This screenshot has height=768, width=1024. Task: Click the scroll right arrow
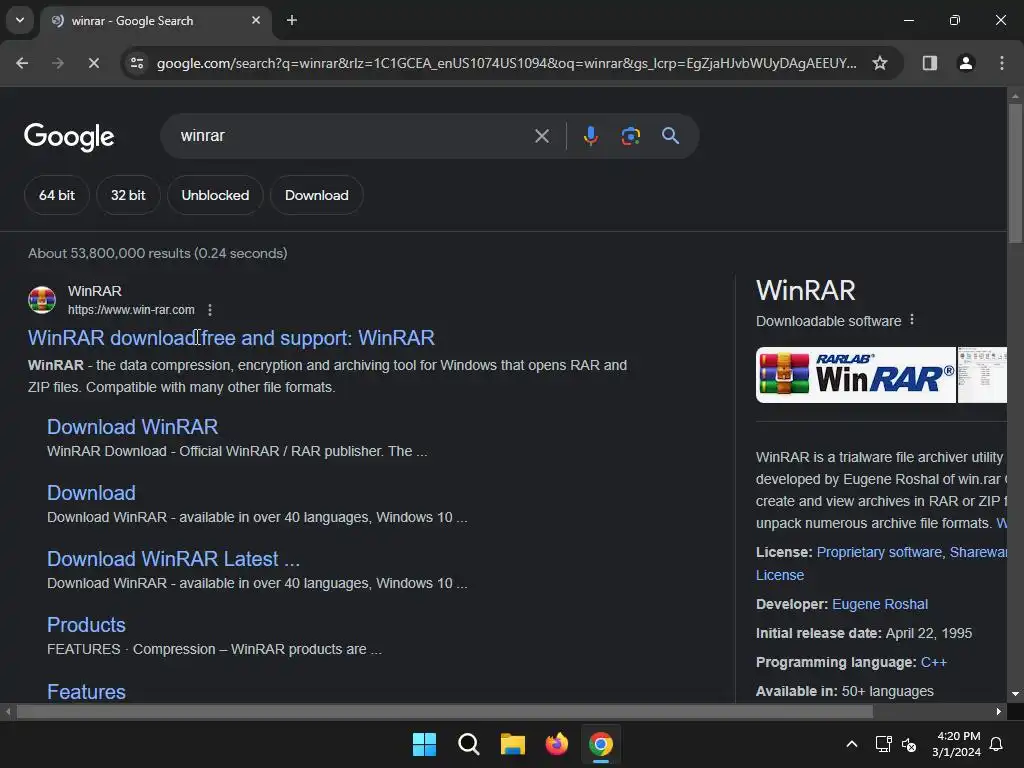(x=999, y=711)
